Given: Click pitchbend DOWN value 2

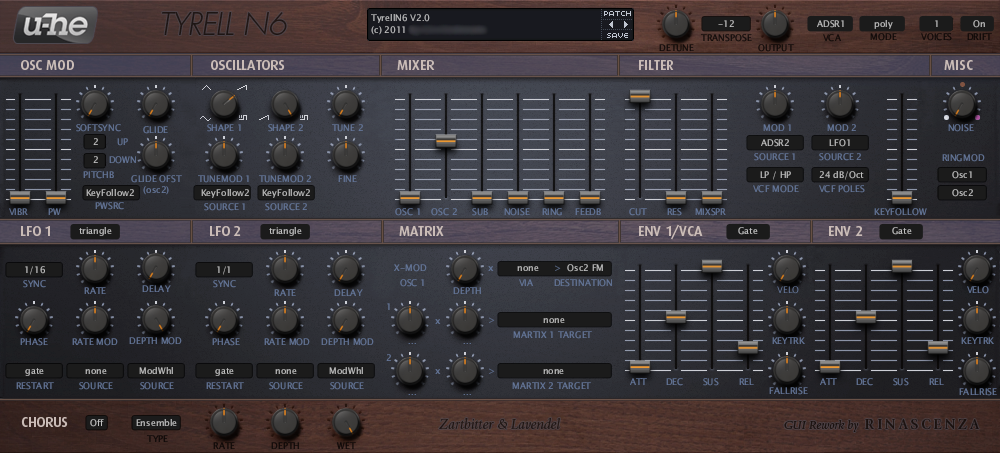Looking at the screenshot, I should [x=94, y=160].
